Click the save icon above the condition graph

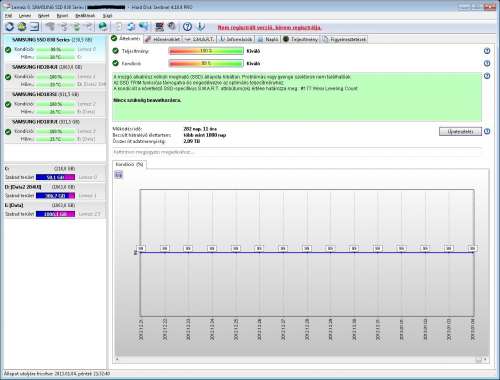119,175
